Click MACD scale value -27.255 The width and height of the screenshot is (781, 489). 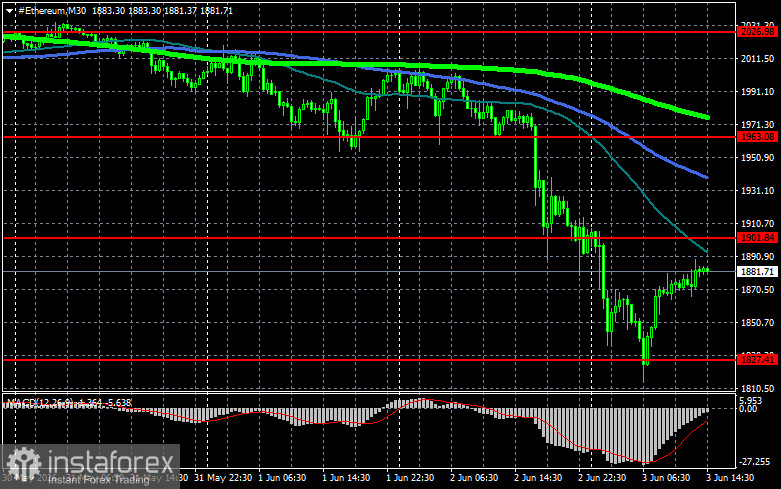coord(755,462)
